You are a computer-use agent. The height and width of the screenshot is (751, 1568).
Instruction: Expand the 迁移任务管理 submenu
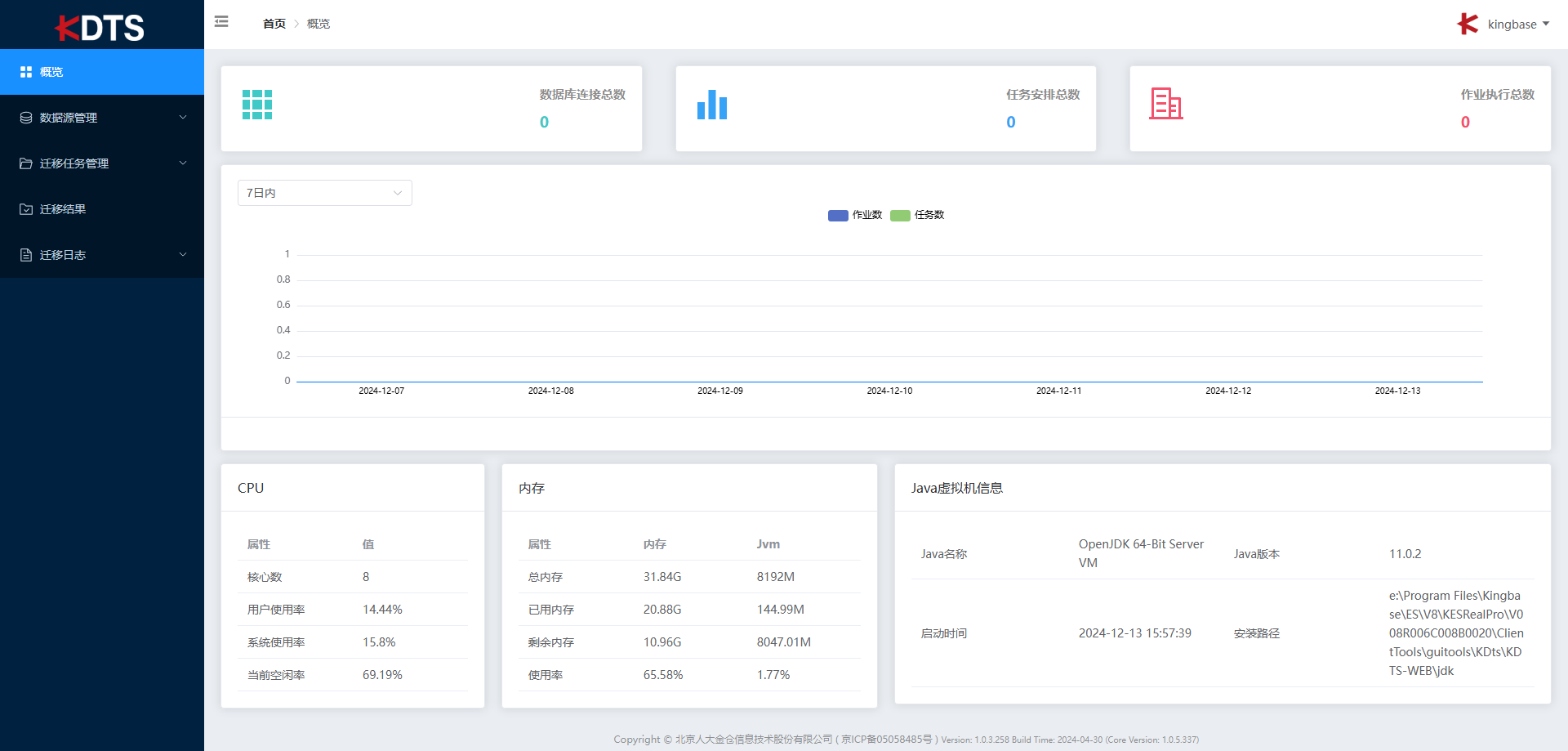(x=102, y=163)
